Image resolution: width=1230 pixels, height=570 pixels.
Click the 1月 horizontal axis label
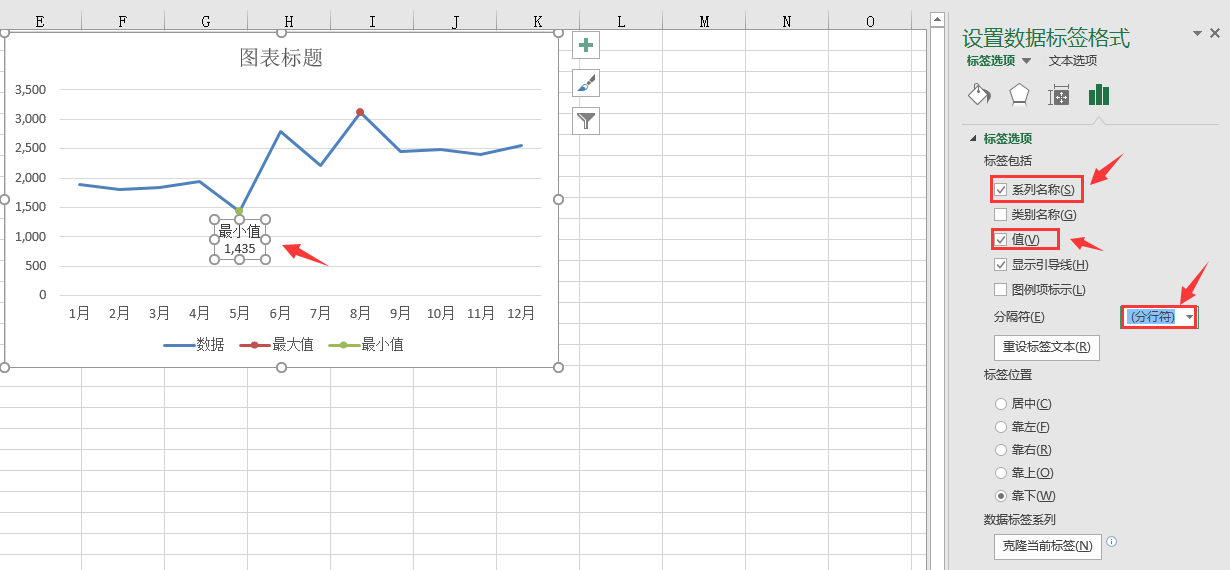click(80, 313)
